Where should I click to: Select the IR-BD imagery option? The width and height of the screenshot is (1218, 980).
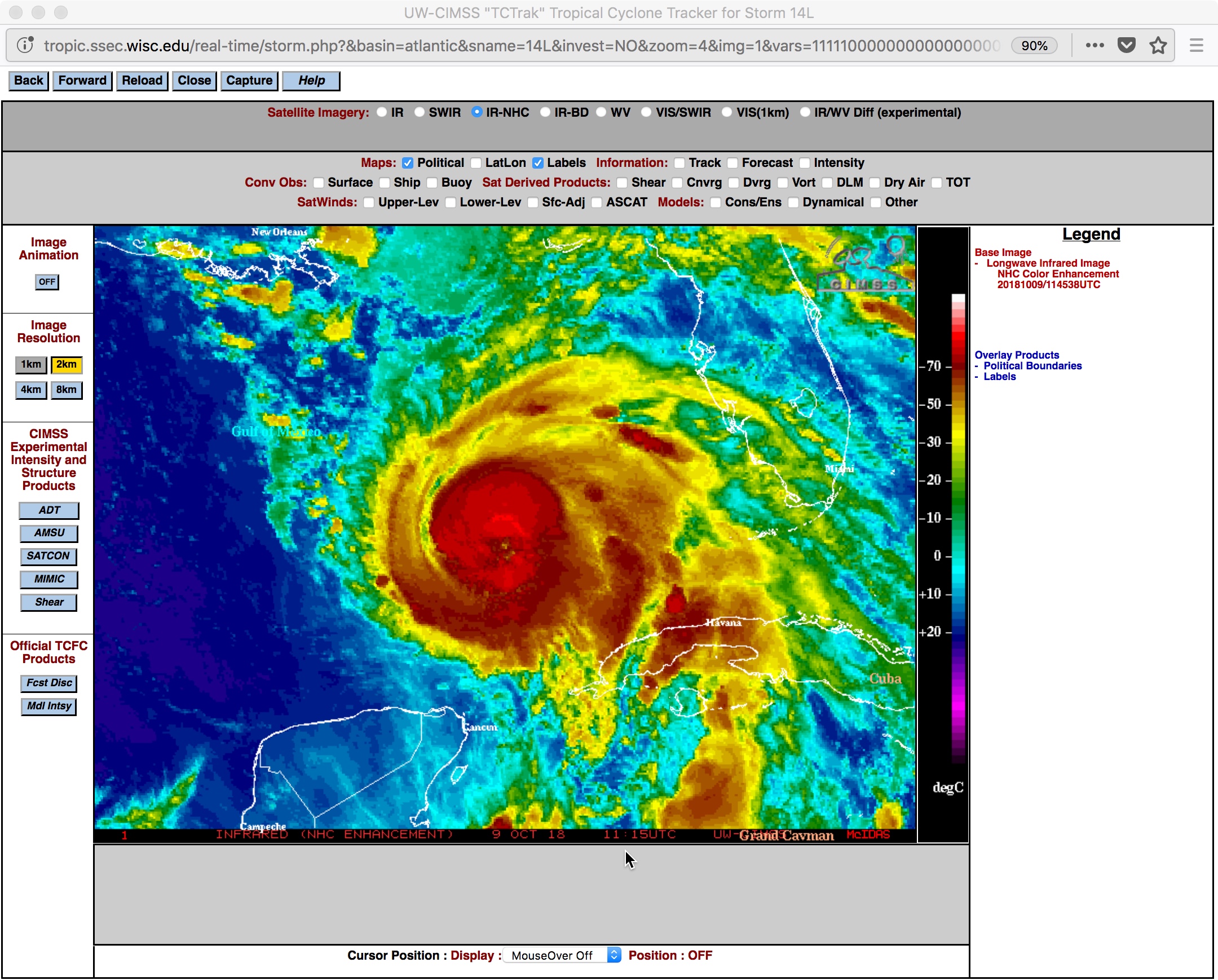click(x=545, y=112)
